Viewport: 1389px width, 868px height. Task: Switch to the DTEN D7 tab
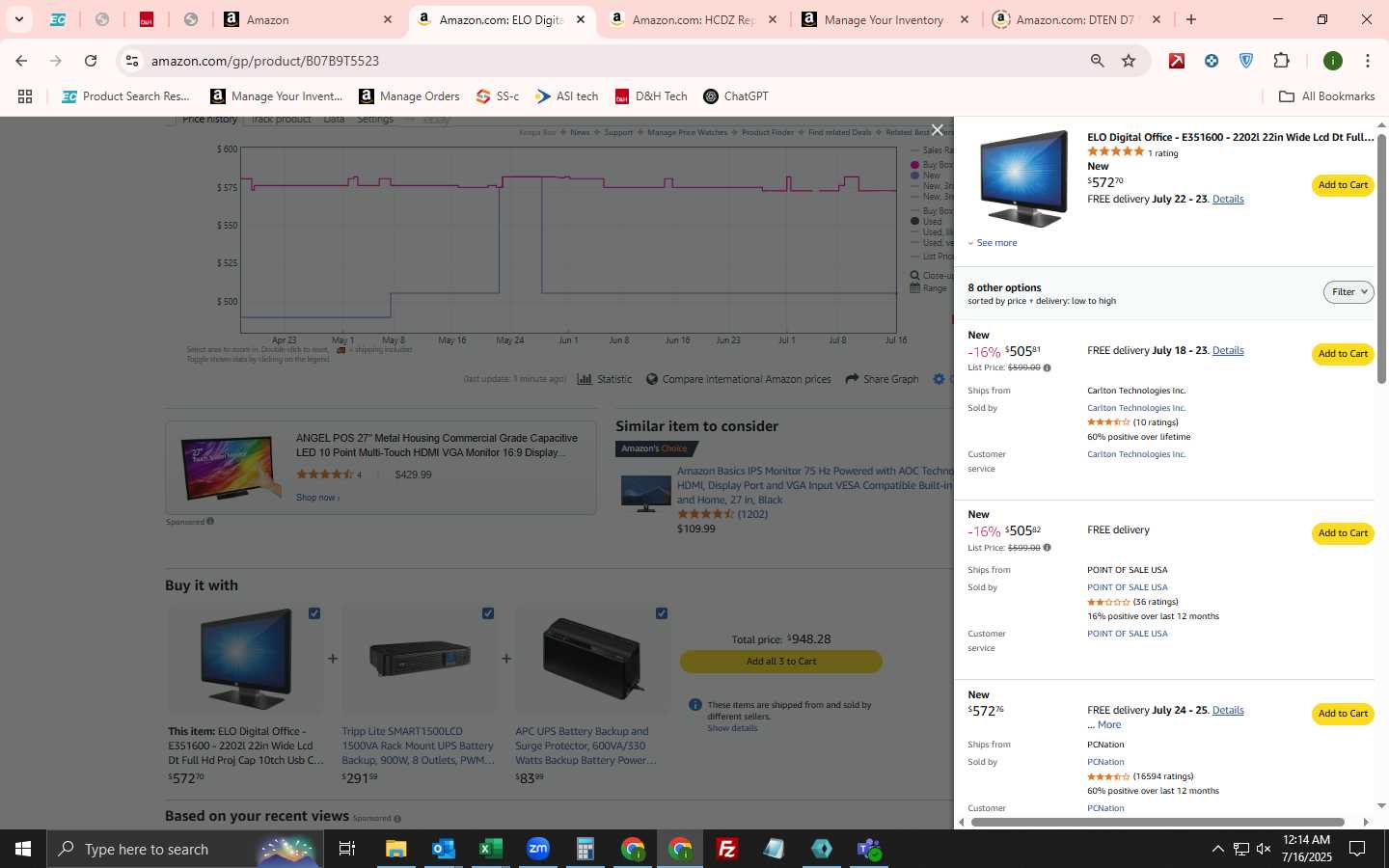1076,19
